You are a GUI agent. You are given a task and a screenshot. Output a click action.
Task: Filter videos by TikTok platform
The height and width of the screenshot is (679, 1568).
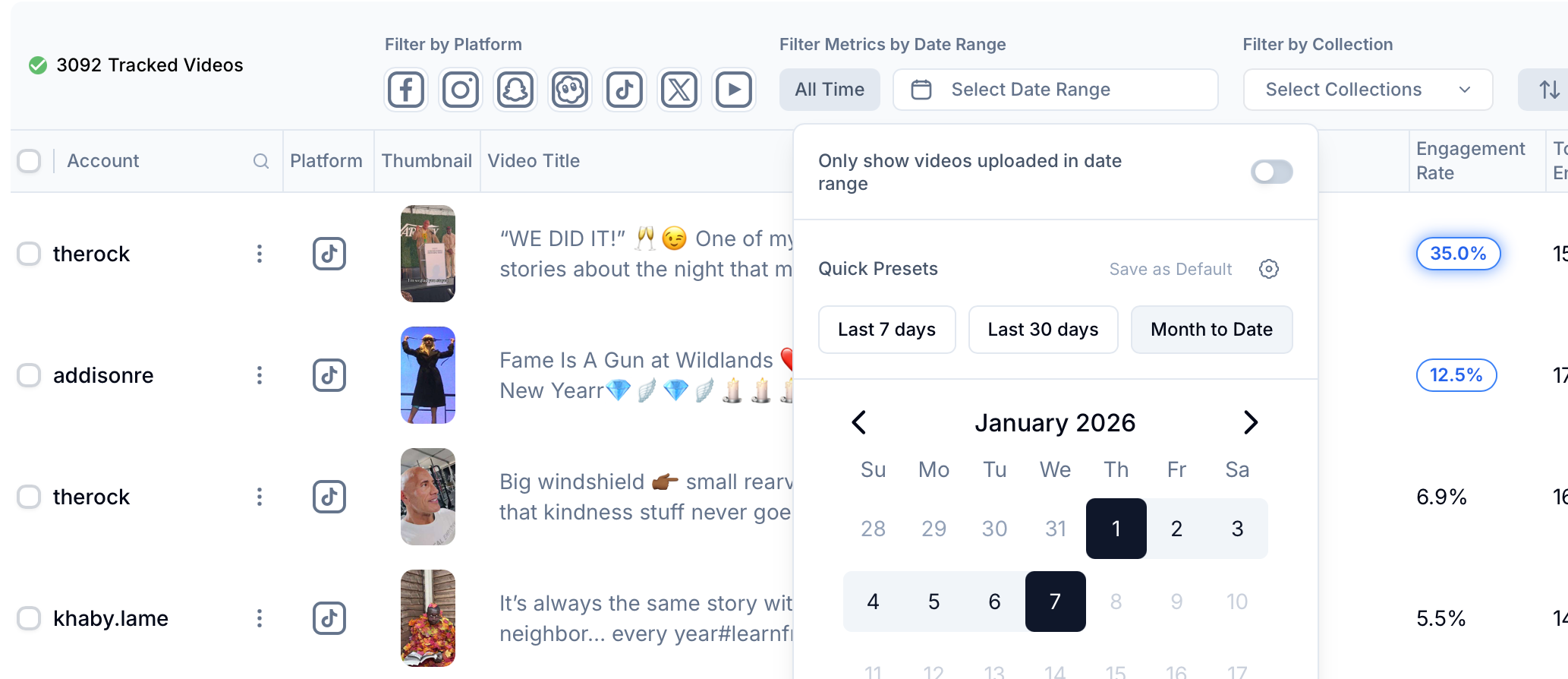coord(625,90)
